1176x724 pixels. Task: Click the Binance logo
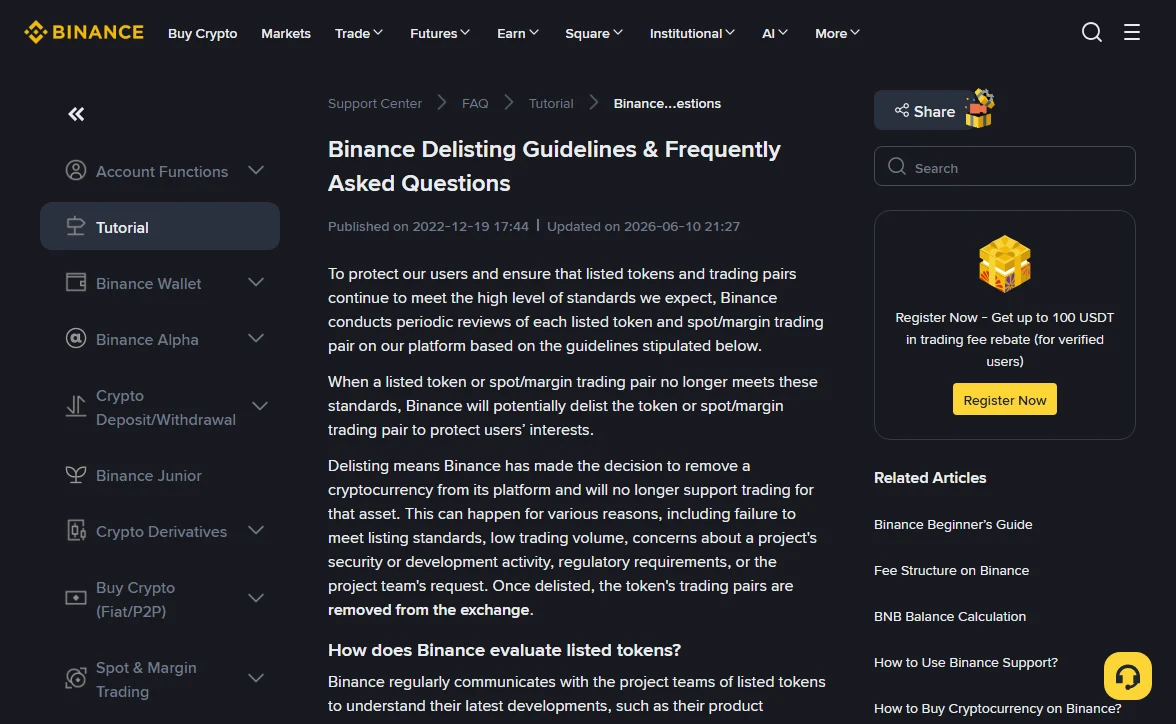pyautogui.click(x=83, y=32)
